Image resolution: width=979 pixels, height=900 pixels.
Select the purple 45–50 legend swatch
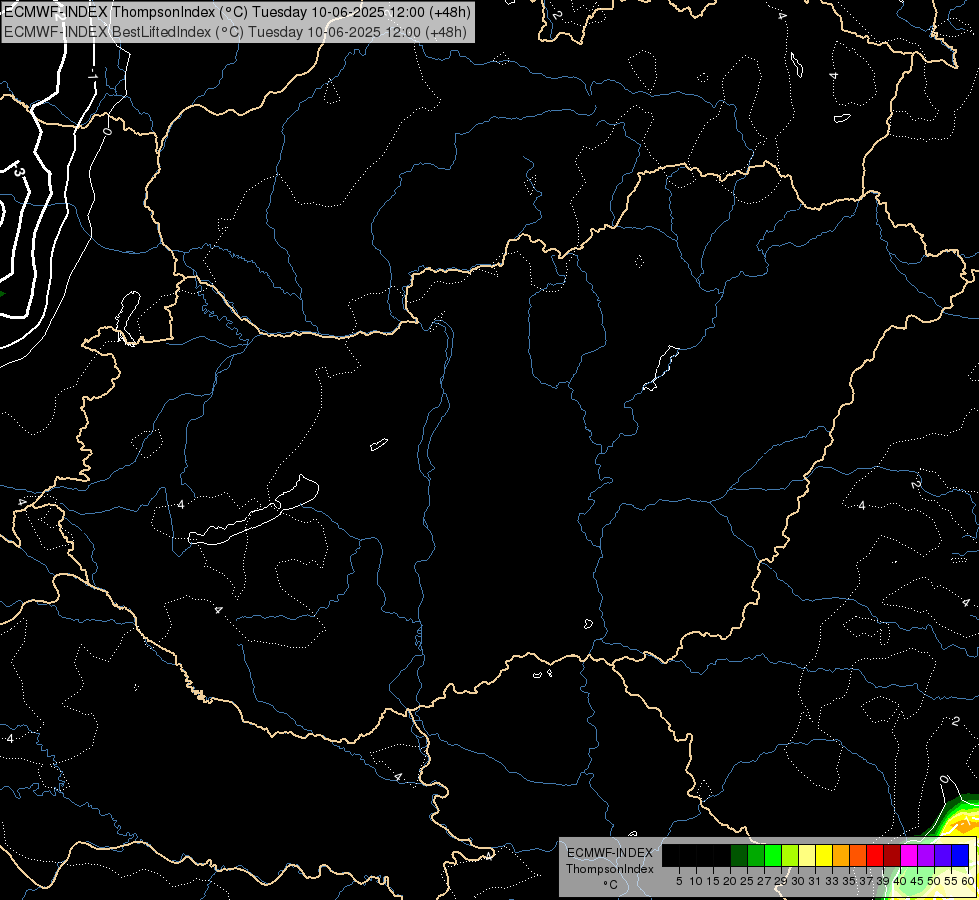[x=926, y=855]
